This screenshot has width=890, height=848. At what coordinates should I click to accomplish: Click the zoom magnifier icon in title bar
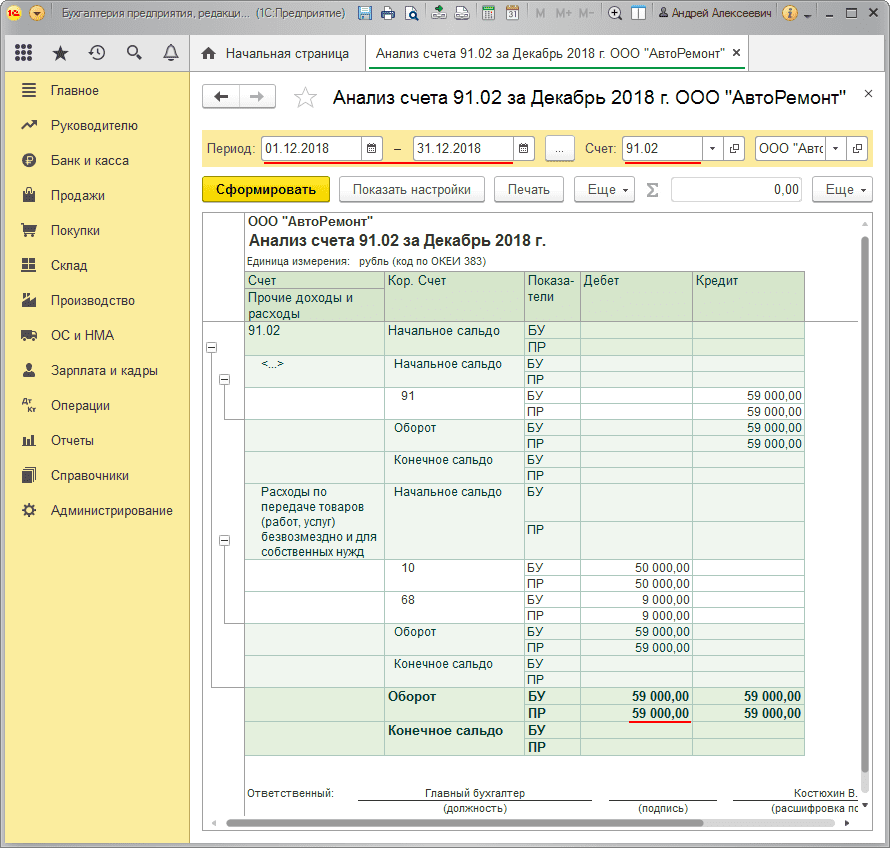[614, 12]
